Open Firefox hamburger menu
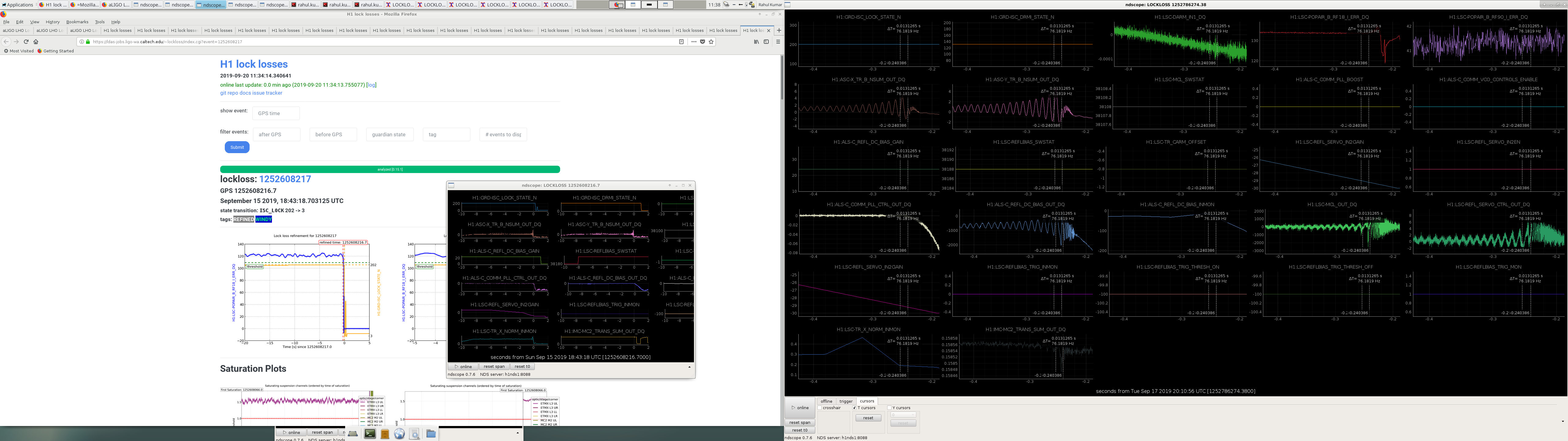The height and width of the screenshot is (441, 1568). (x=778, y=41)
